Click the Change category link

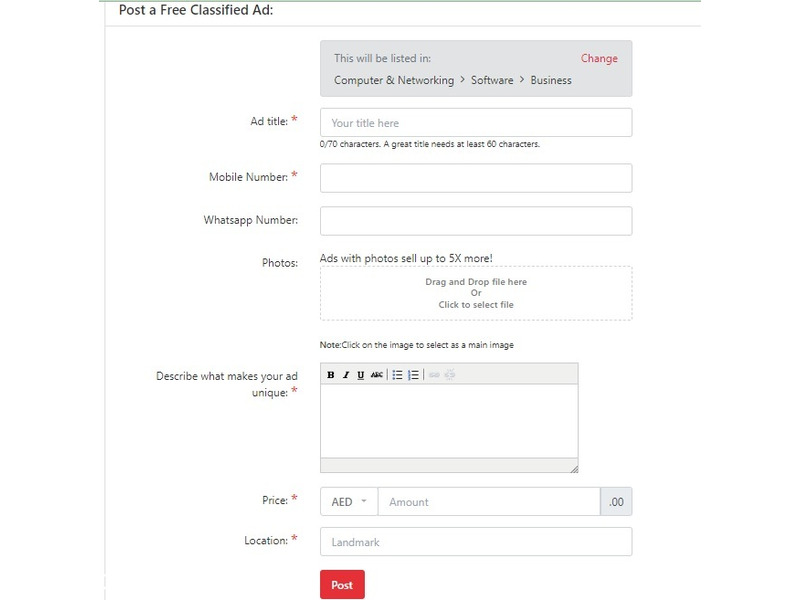pos(599,58)
